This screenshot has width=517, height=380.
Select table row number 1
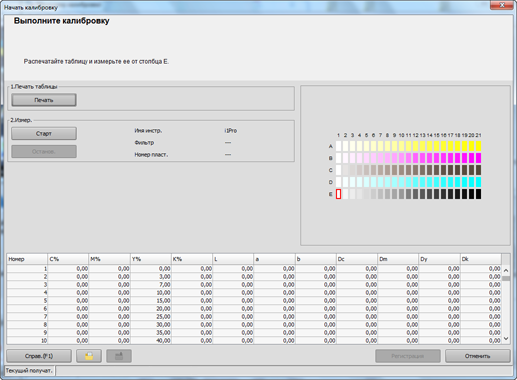pos(254,269)
